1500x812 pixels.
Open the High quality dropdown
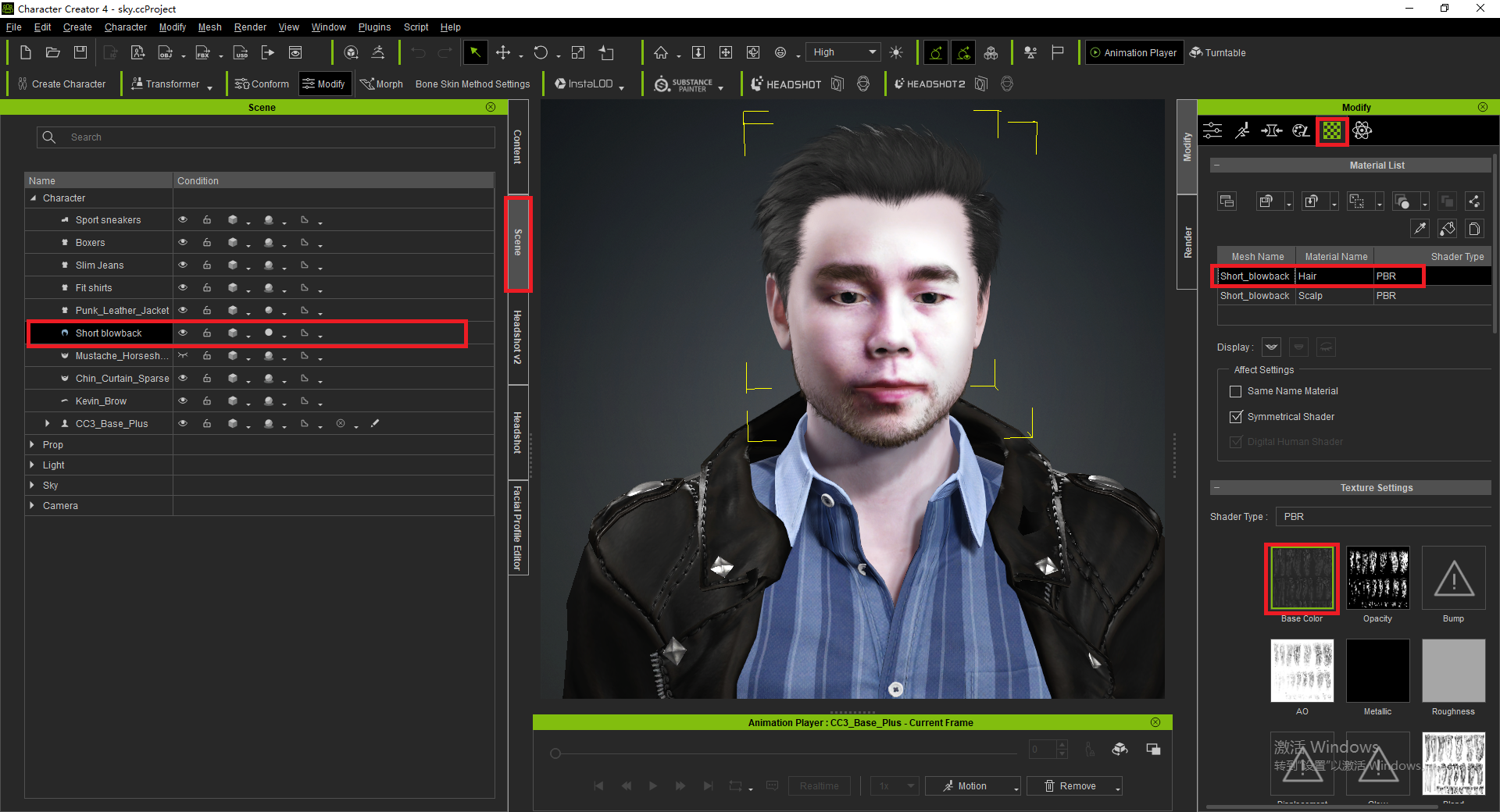click(x=843, y=52)
